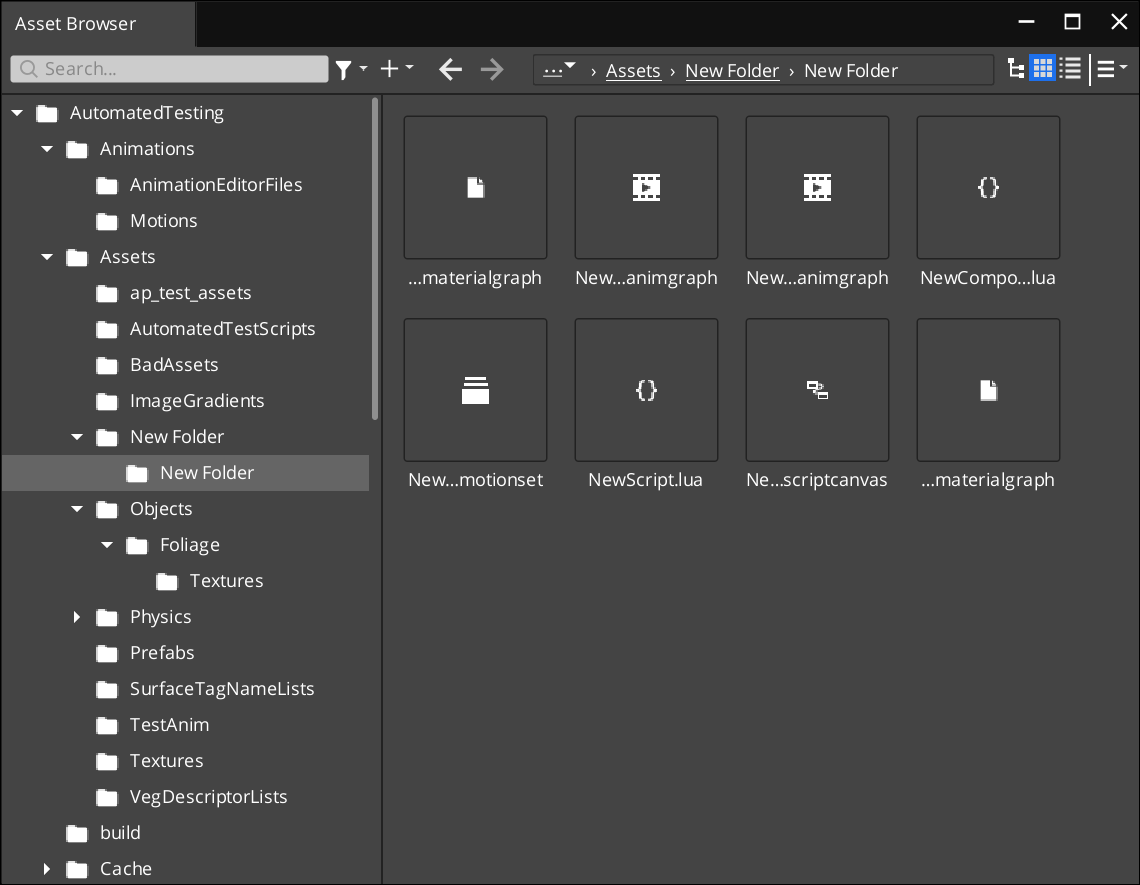Screen dimensions: 1140x885
Task: Click the Asset Browser tab title
Action: coord(75,22)
